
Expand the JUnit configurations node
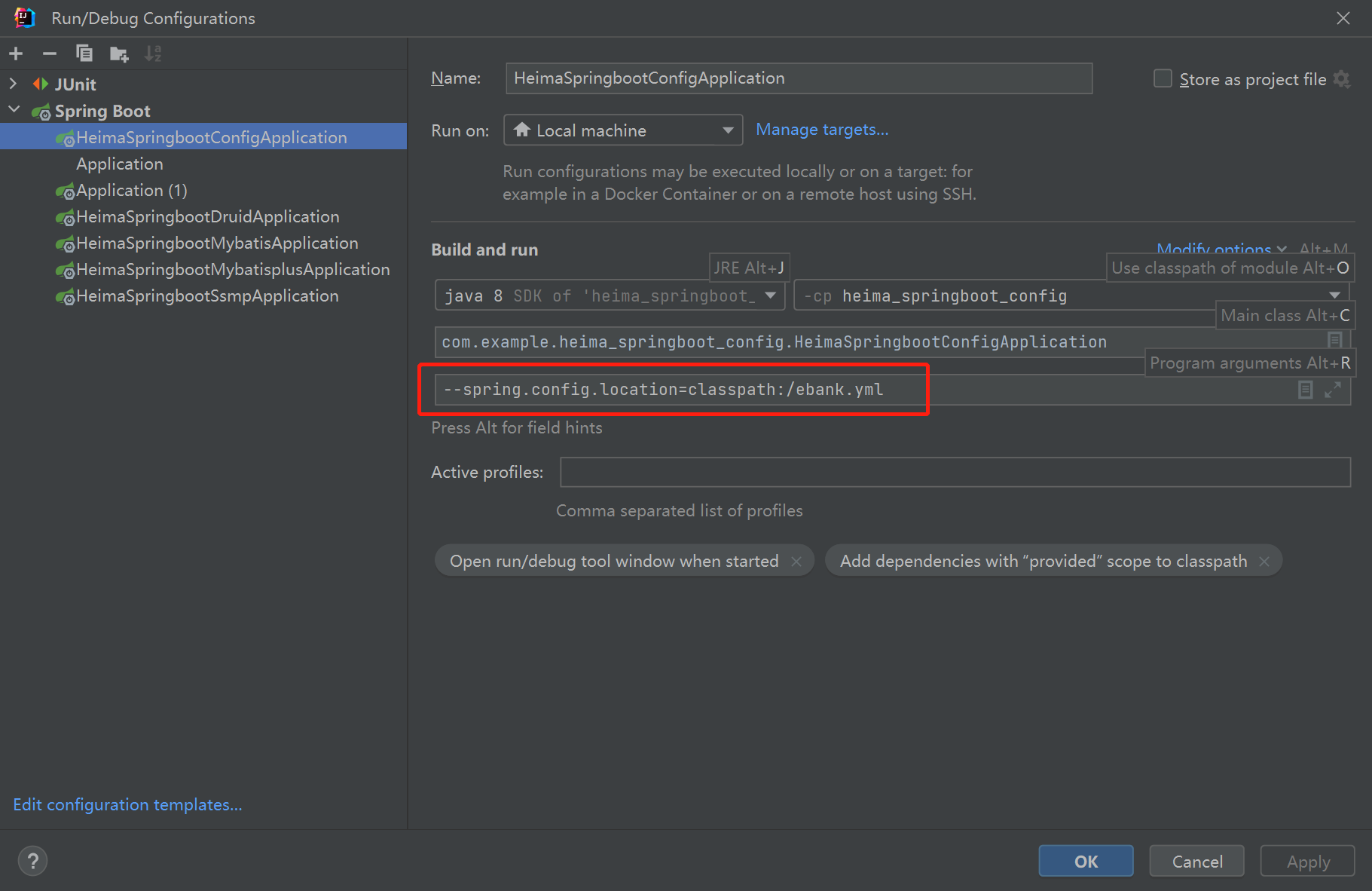[x=13, y=84]
